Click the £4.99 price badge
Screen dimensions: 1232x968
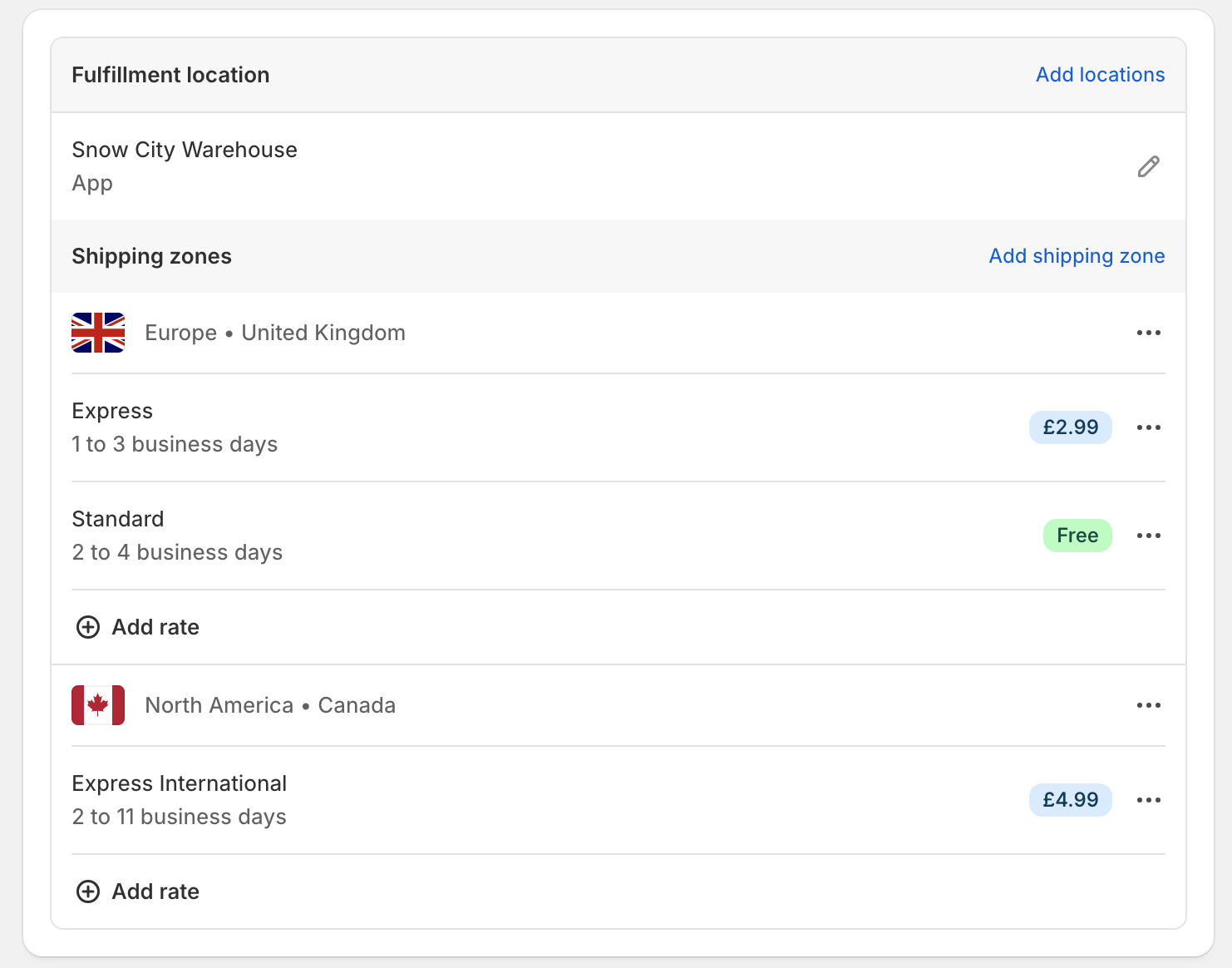click(x=1070, y=800)
